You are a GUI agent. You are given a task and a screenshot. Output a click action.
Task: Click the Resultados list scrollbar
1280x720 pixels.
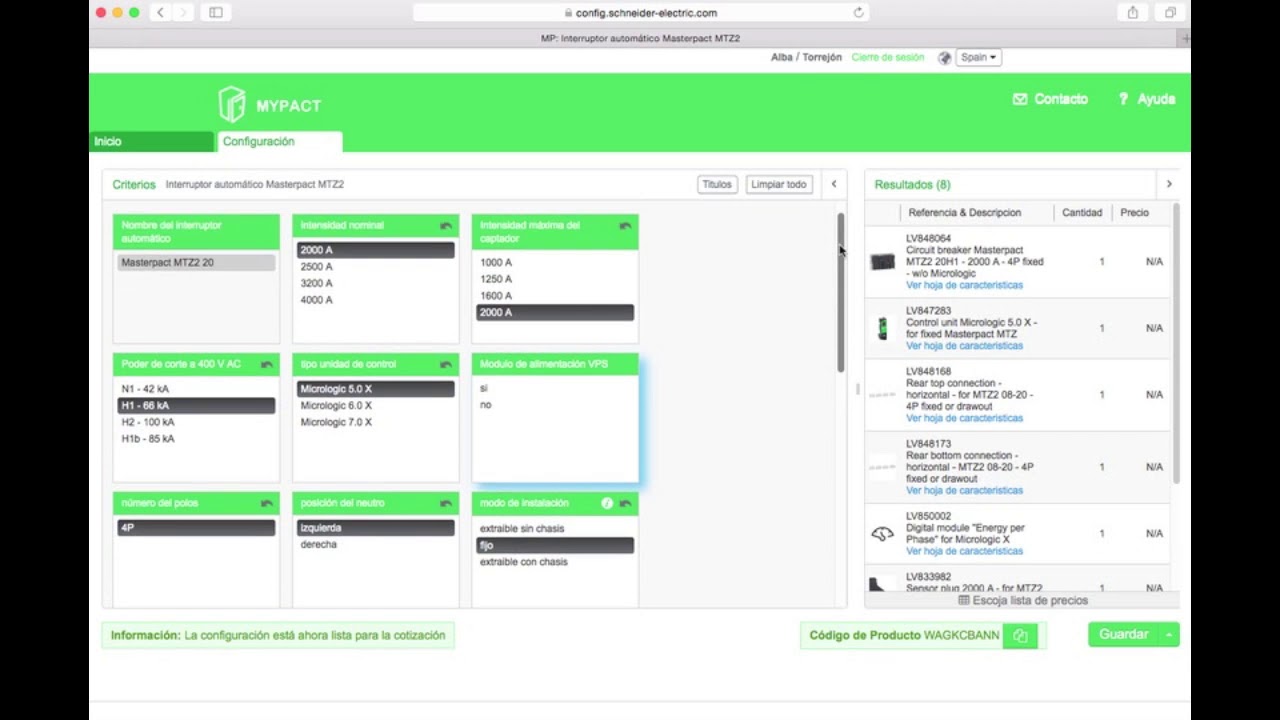pyautogui.click(x=1176, y=343)
